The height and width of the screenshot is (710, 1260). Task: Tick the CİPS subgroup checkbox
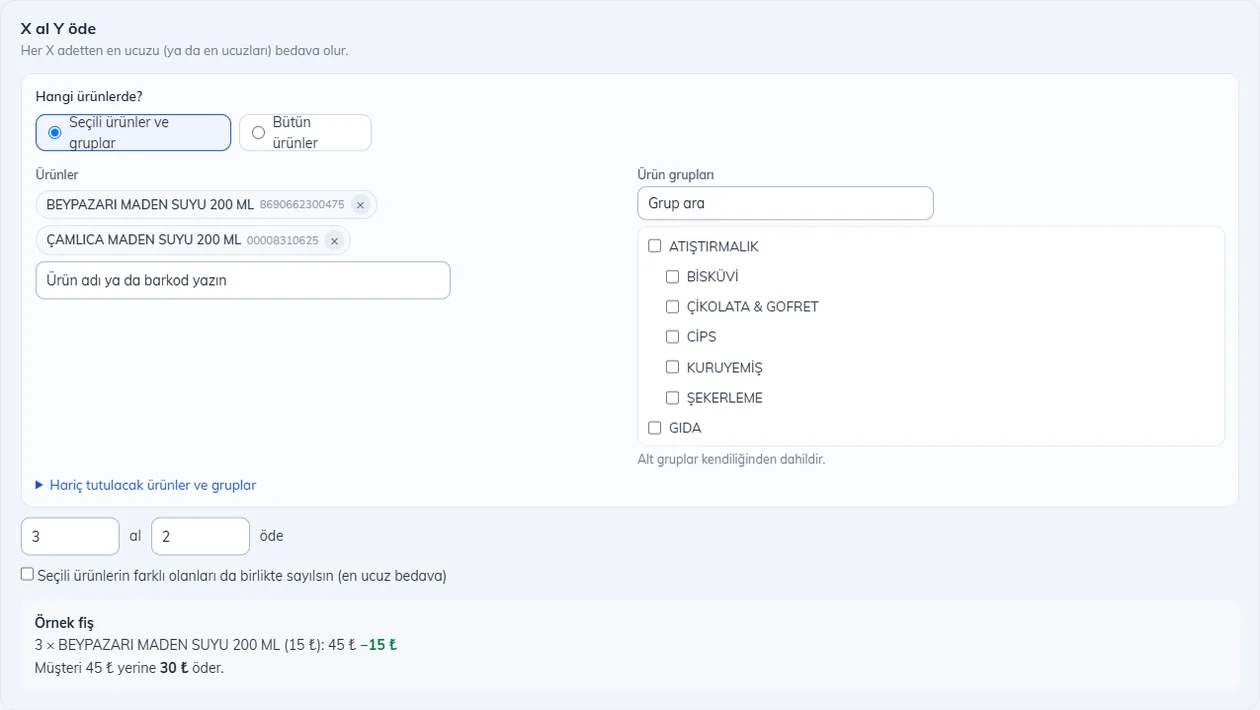pyautogui.click(x=673, y=337)
